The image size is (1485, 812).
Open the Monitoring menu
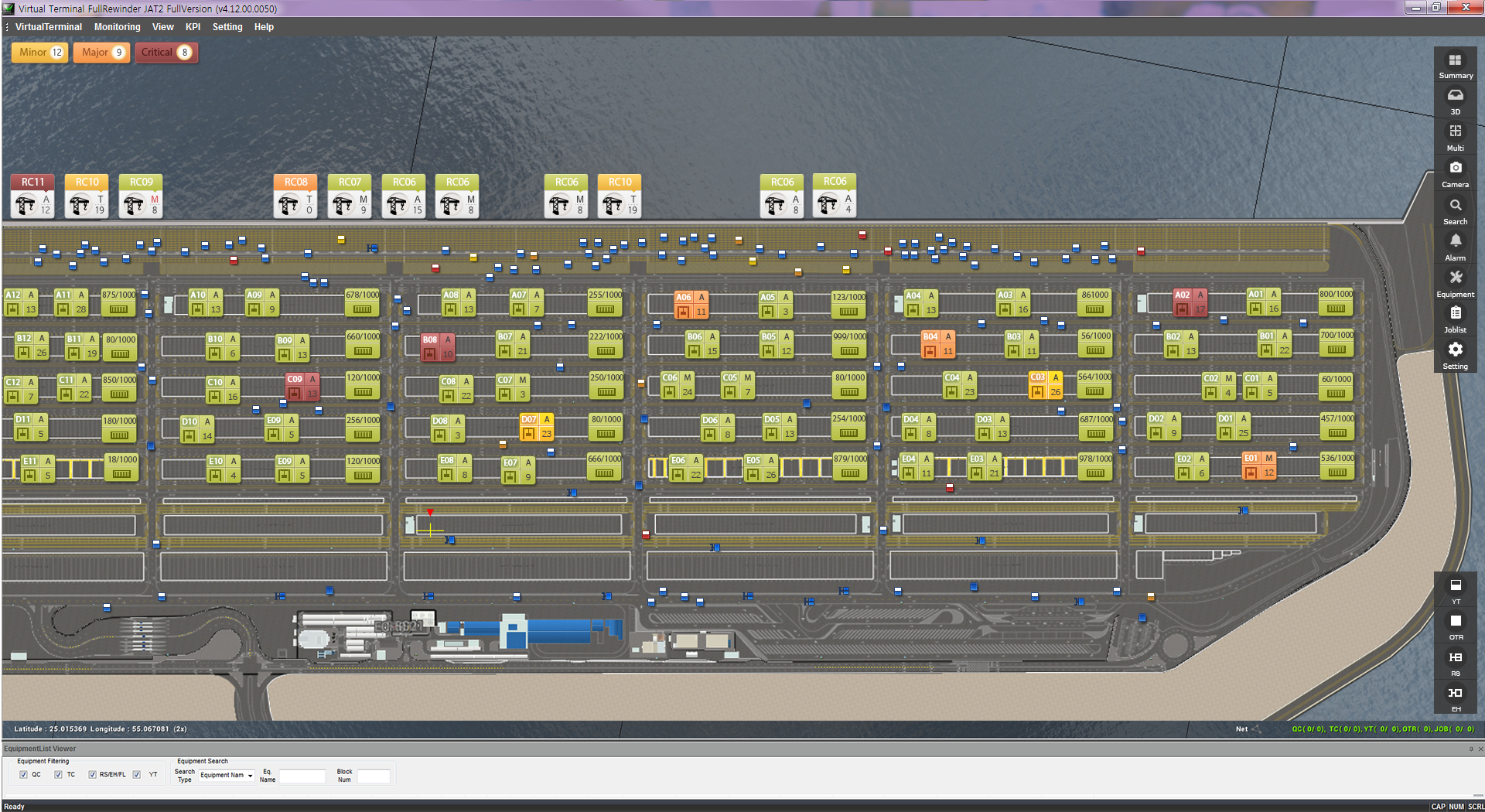(117, 27)
